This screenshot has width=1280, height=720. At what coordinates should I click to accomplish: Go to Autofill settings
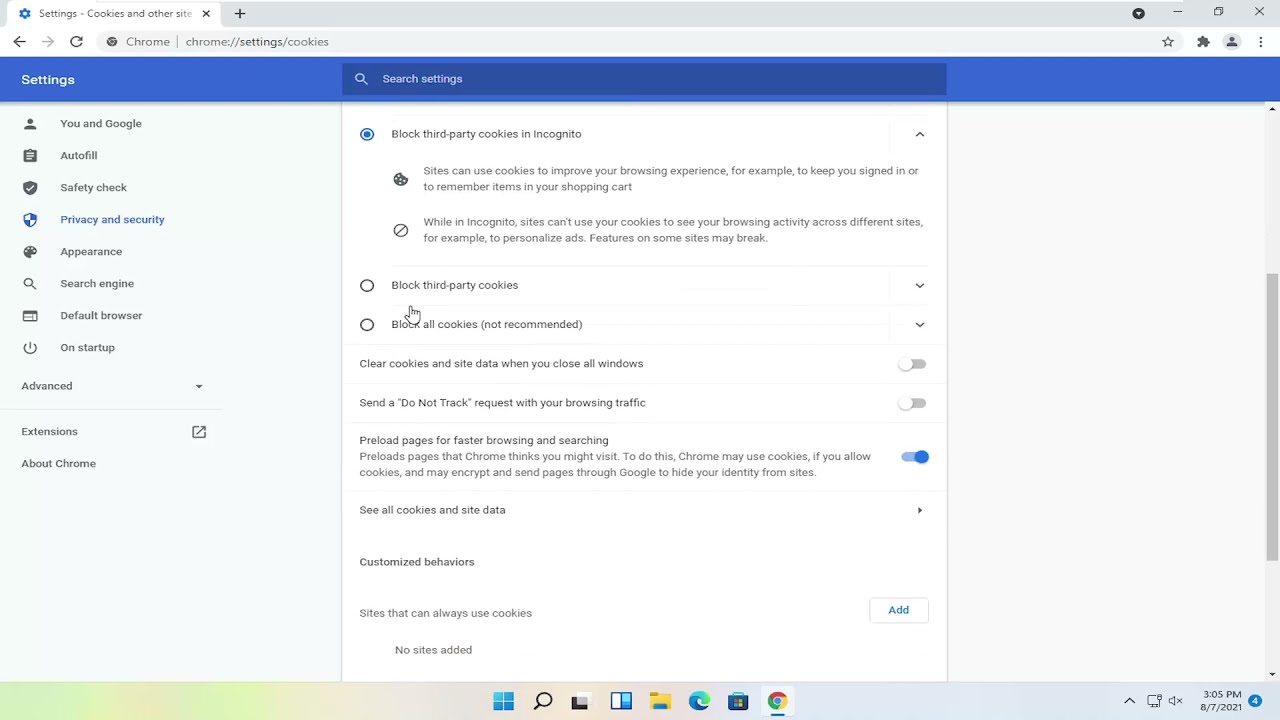(x=78, y=156)
